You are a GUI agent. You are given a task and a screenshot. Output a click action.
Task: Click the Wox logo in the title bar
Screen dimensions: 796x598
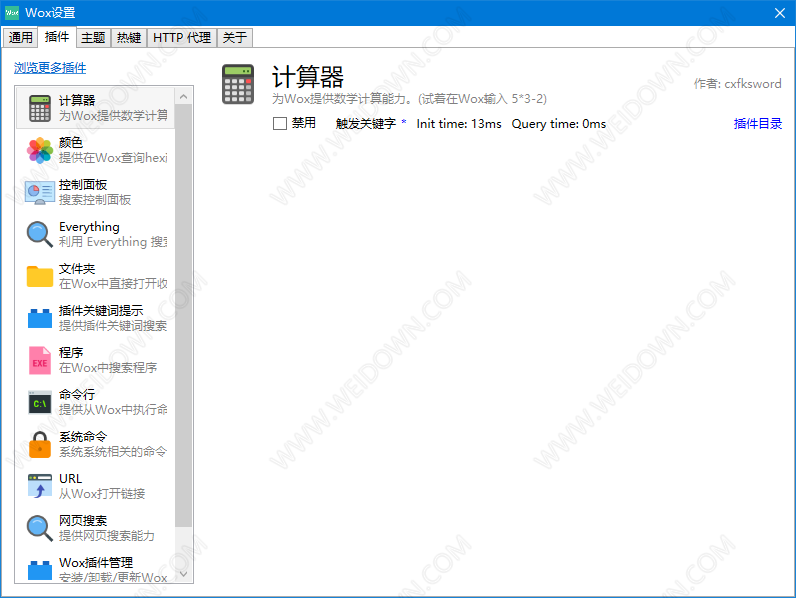click(12, 13)
